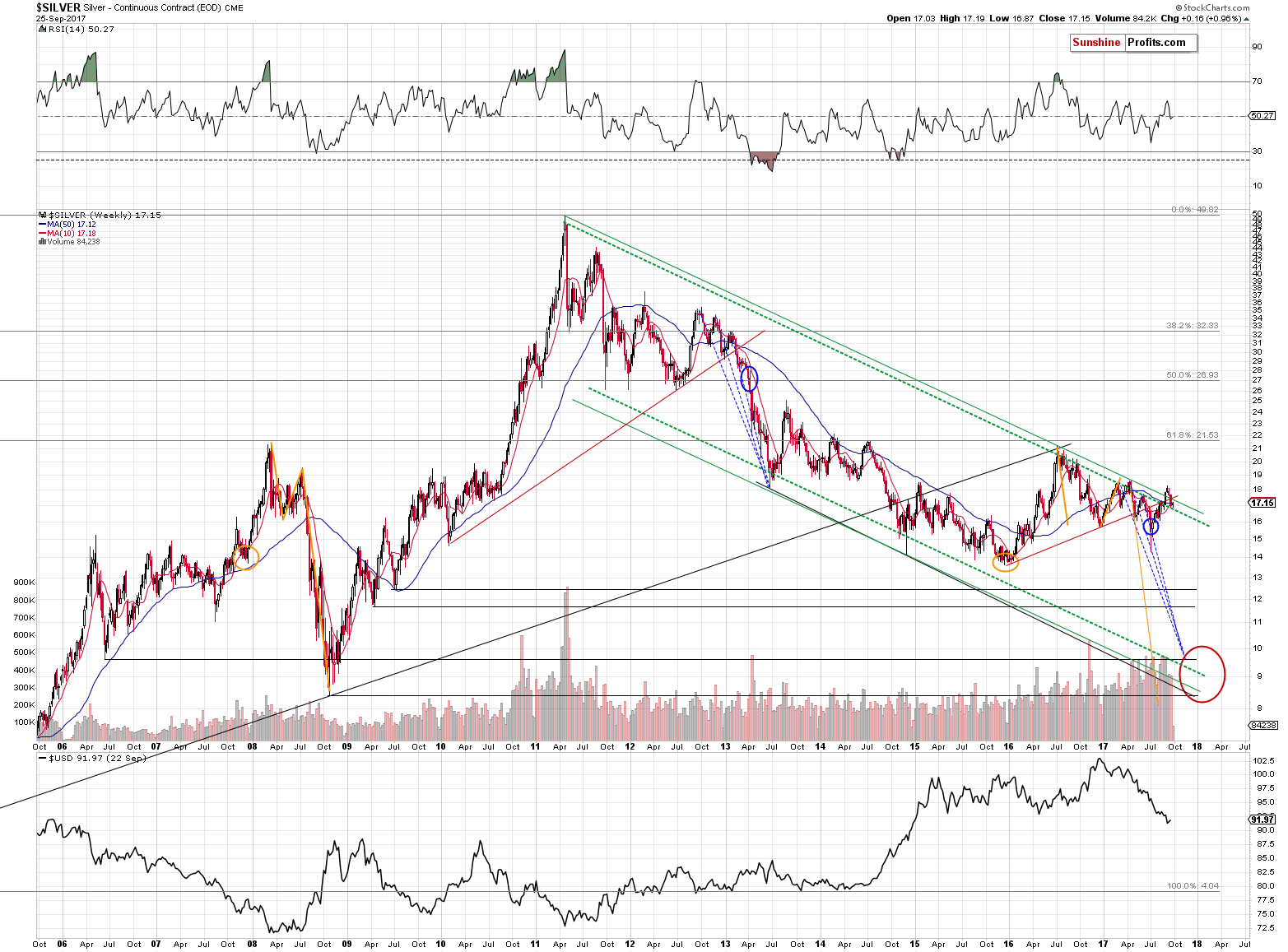Viewport: 1288px width, 952px height.
Task: Click the USD value tag 91.97 on axis
Action: [x=1262, y=820]
